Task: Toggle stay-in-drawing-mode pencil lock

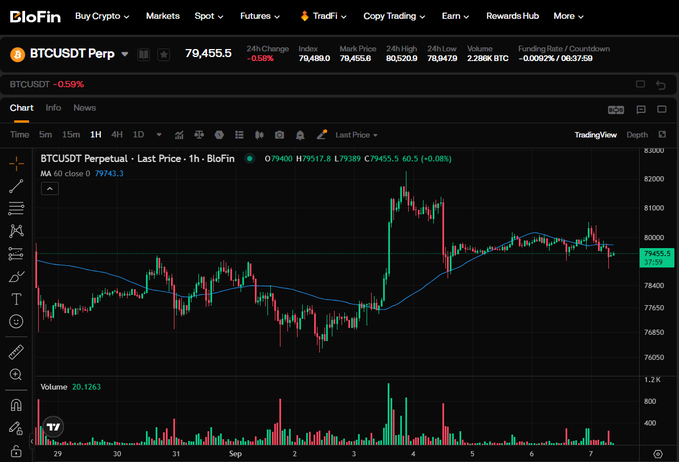Action: point(16,428)
